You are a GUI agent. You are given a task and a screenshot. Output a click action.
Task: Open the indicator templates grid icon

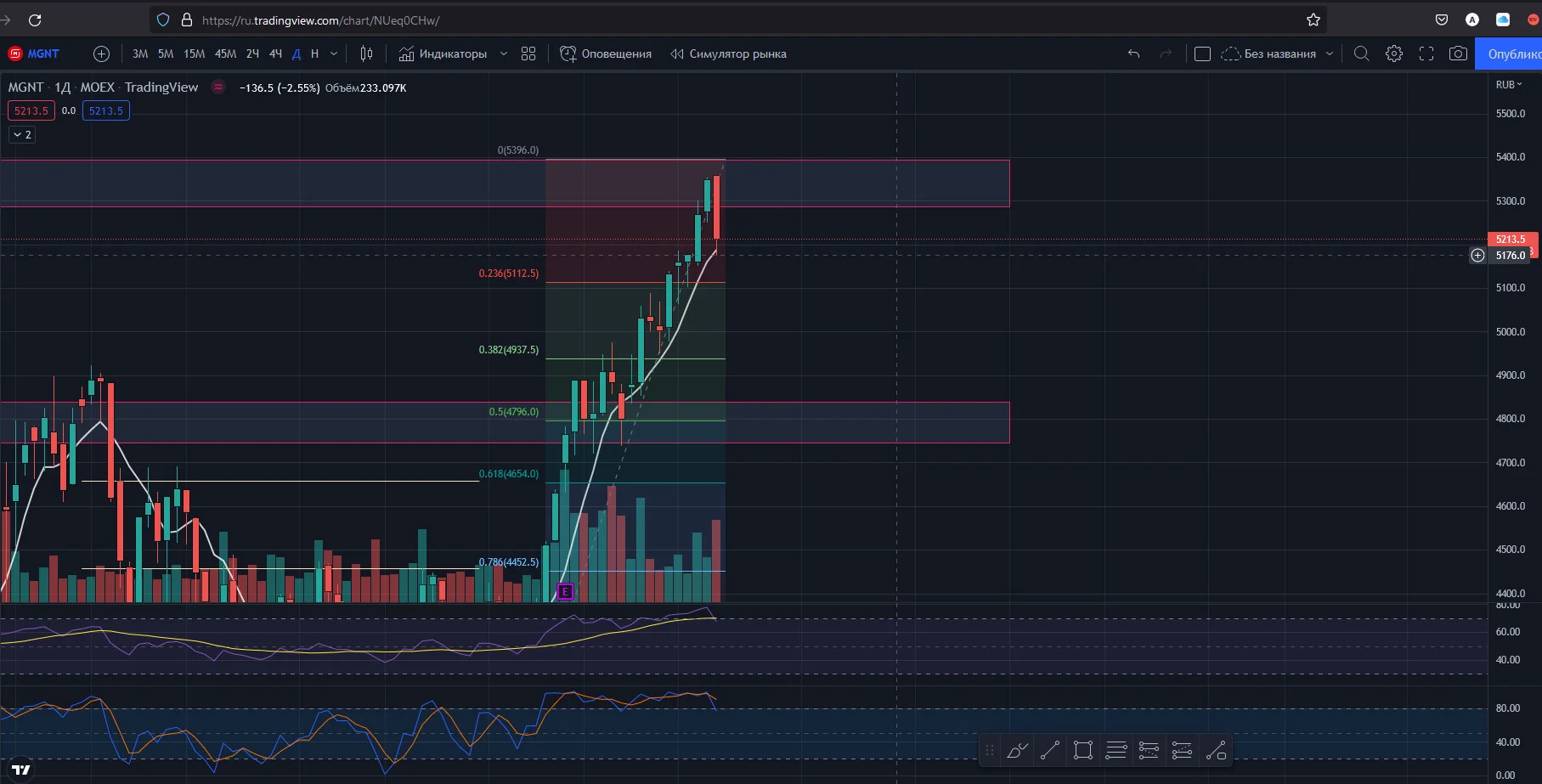point(528,54)
